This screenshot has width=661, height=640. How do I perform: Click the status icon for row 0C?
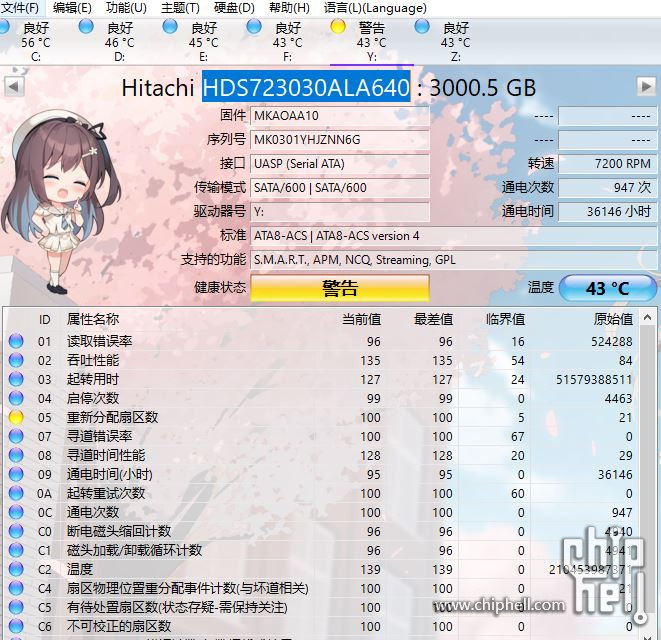click(x=16, y=512)
